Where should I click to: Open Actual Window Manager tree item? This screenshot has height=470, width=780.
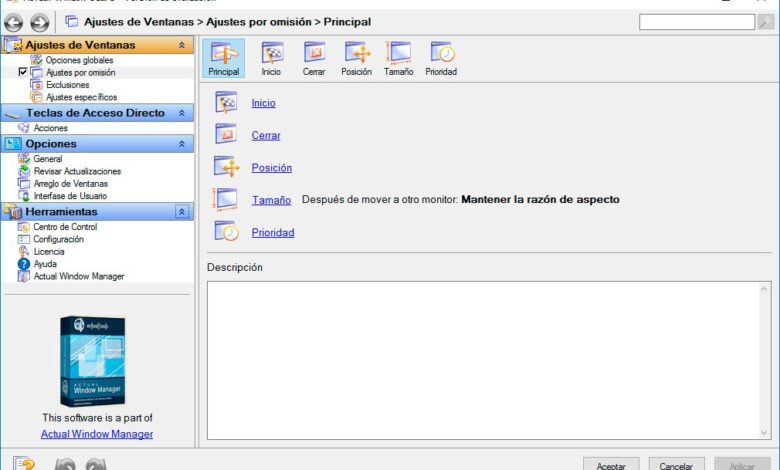click(79, 277)
